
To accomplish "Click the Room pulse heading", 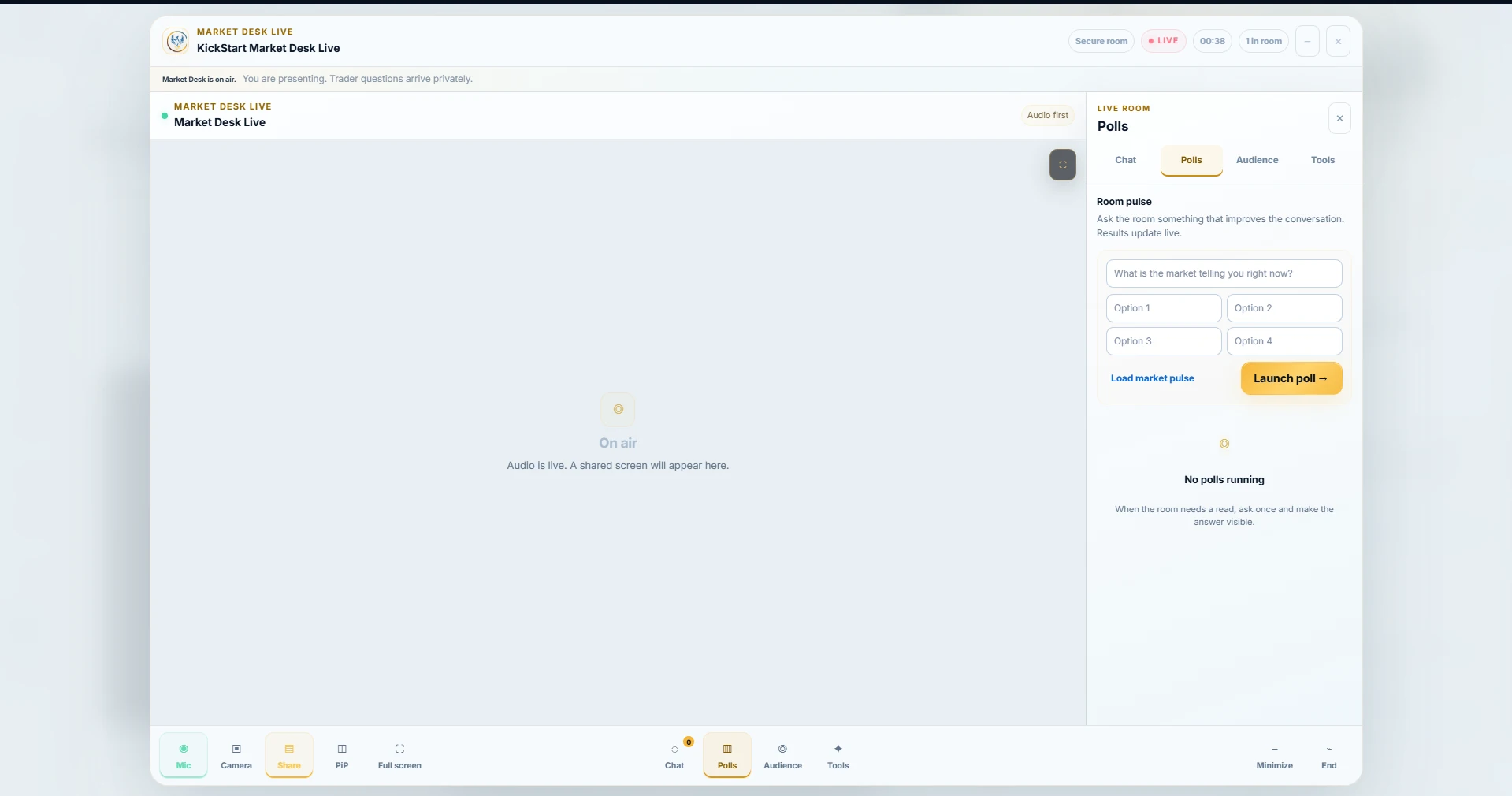I will tap(1124, 202).
